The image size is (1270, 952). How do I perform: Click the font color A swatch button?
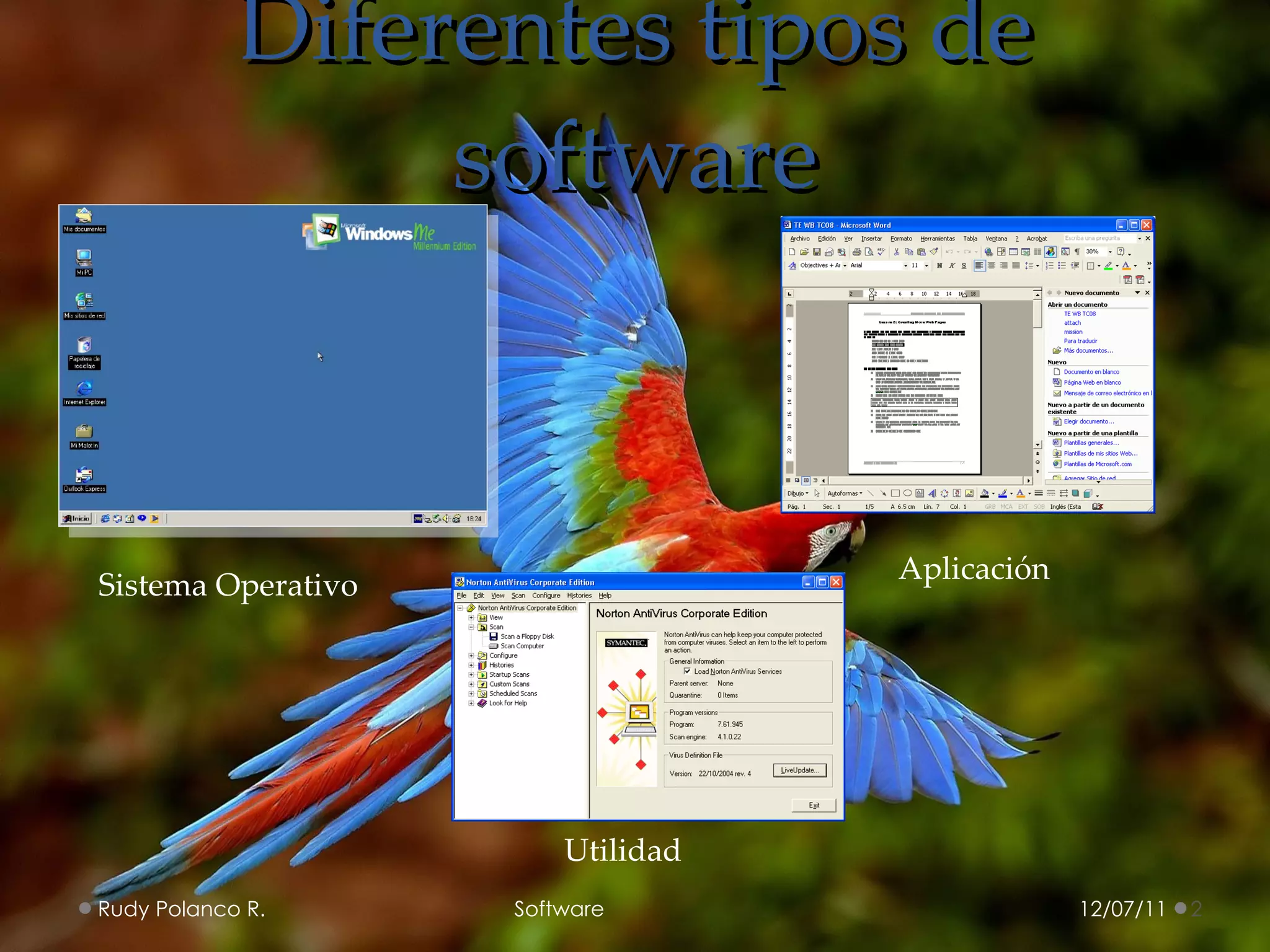pos(1126,265)
